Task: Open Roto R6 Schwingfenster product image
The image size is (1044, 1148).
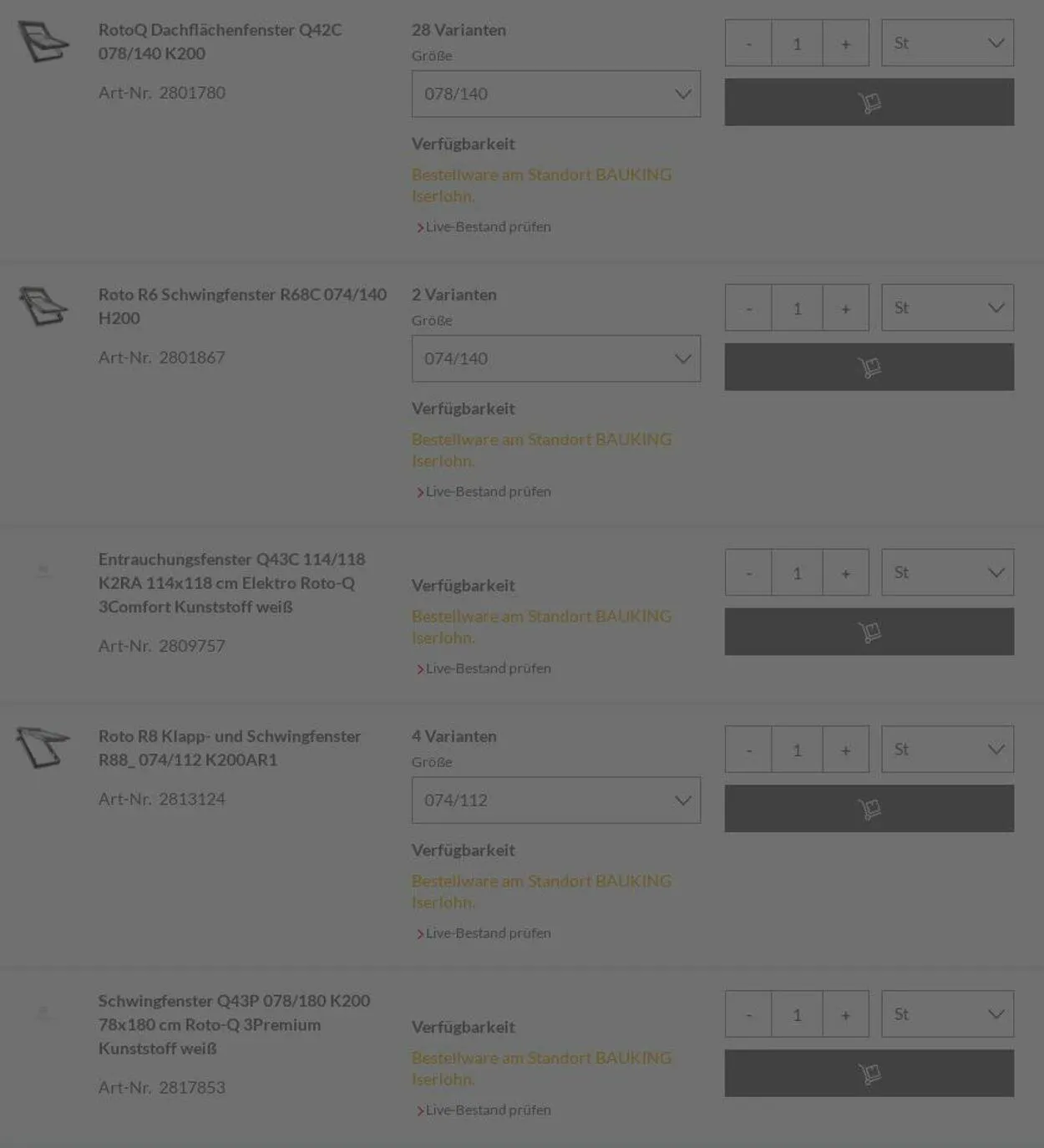Action: click(43, 306)
